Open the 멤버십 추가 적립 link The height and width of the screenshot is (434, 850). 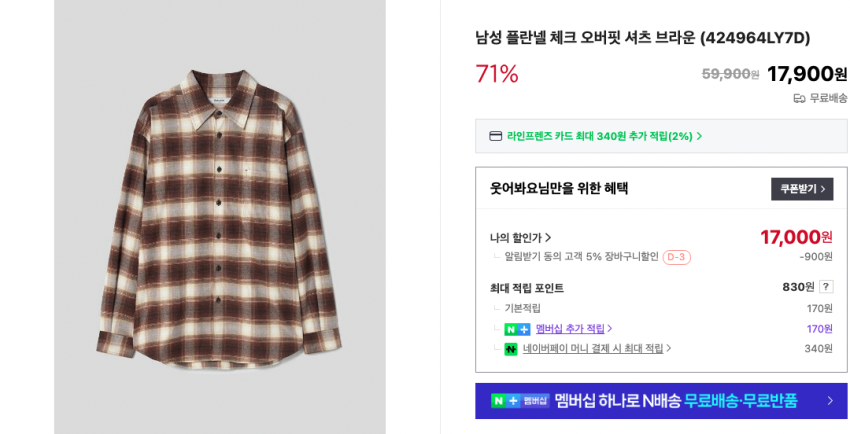(x=570, y=329)
